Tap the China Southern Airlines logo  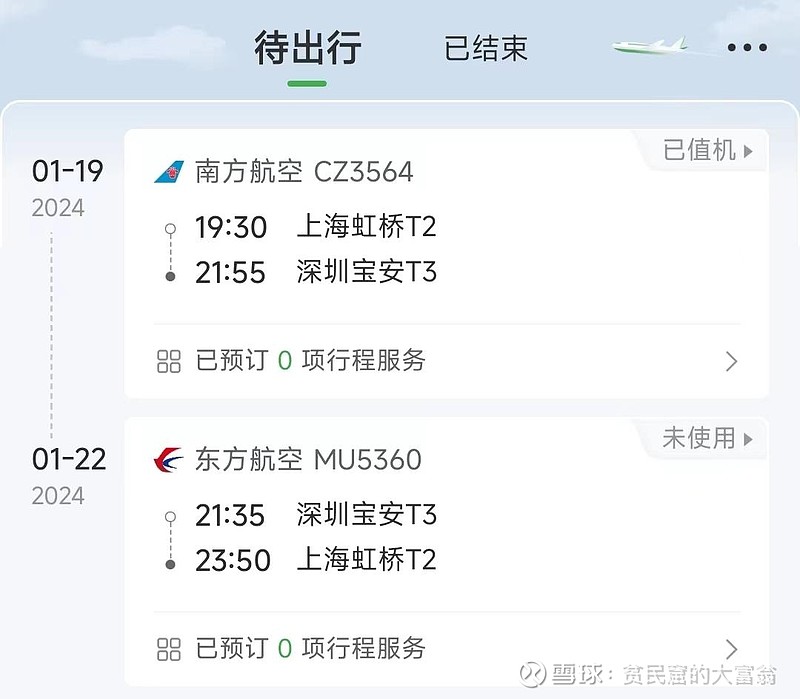tap(169, 172)
